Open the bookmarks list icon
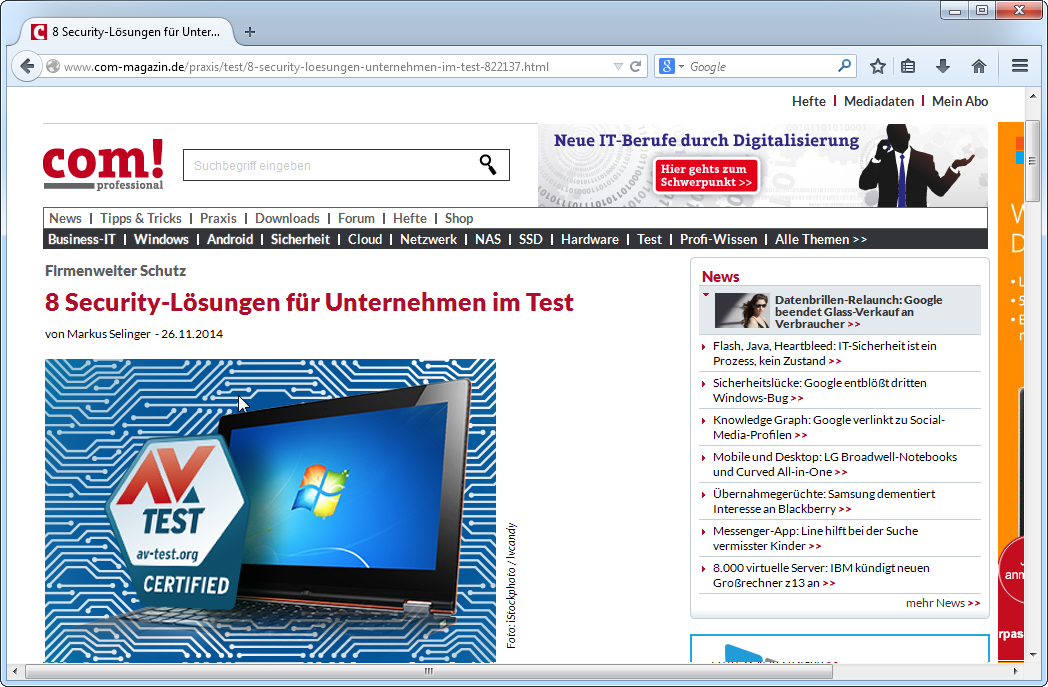Viewport: 1048px width, 687px height. click(x=908, y=66)
